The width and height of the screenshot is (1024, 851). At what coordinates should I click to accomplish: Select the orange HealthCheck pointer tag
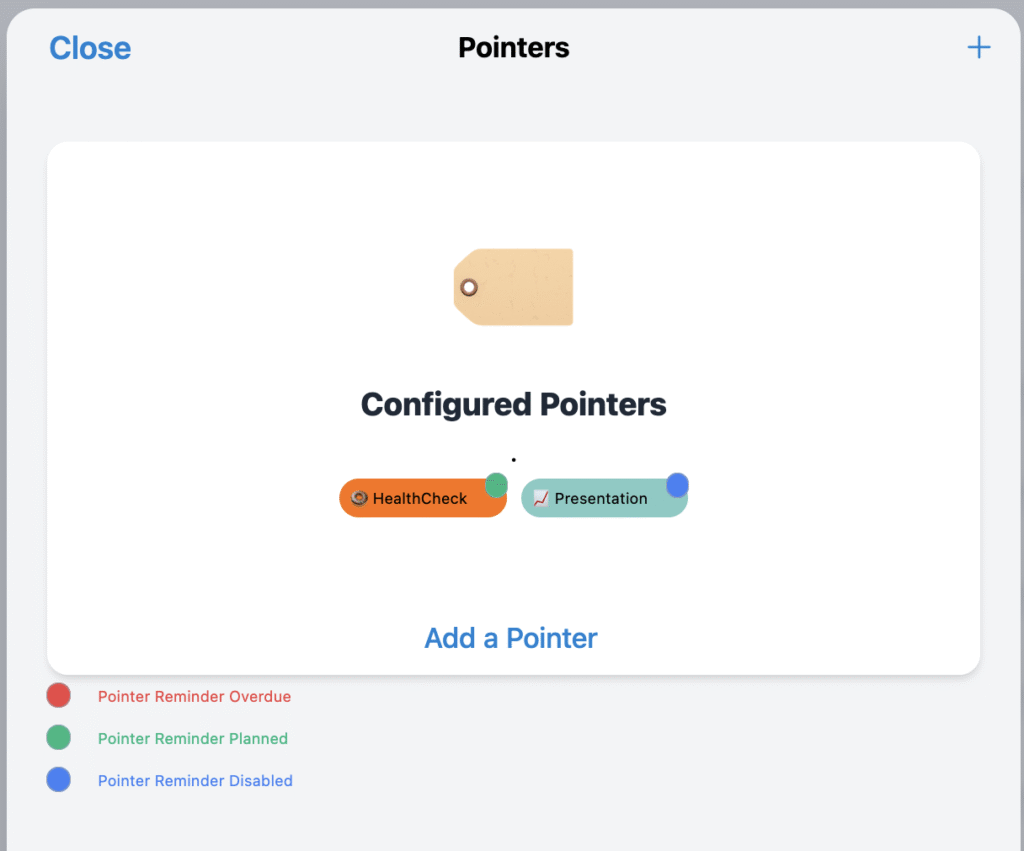(423, 498)
